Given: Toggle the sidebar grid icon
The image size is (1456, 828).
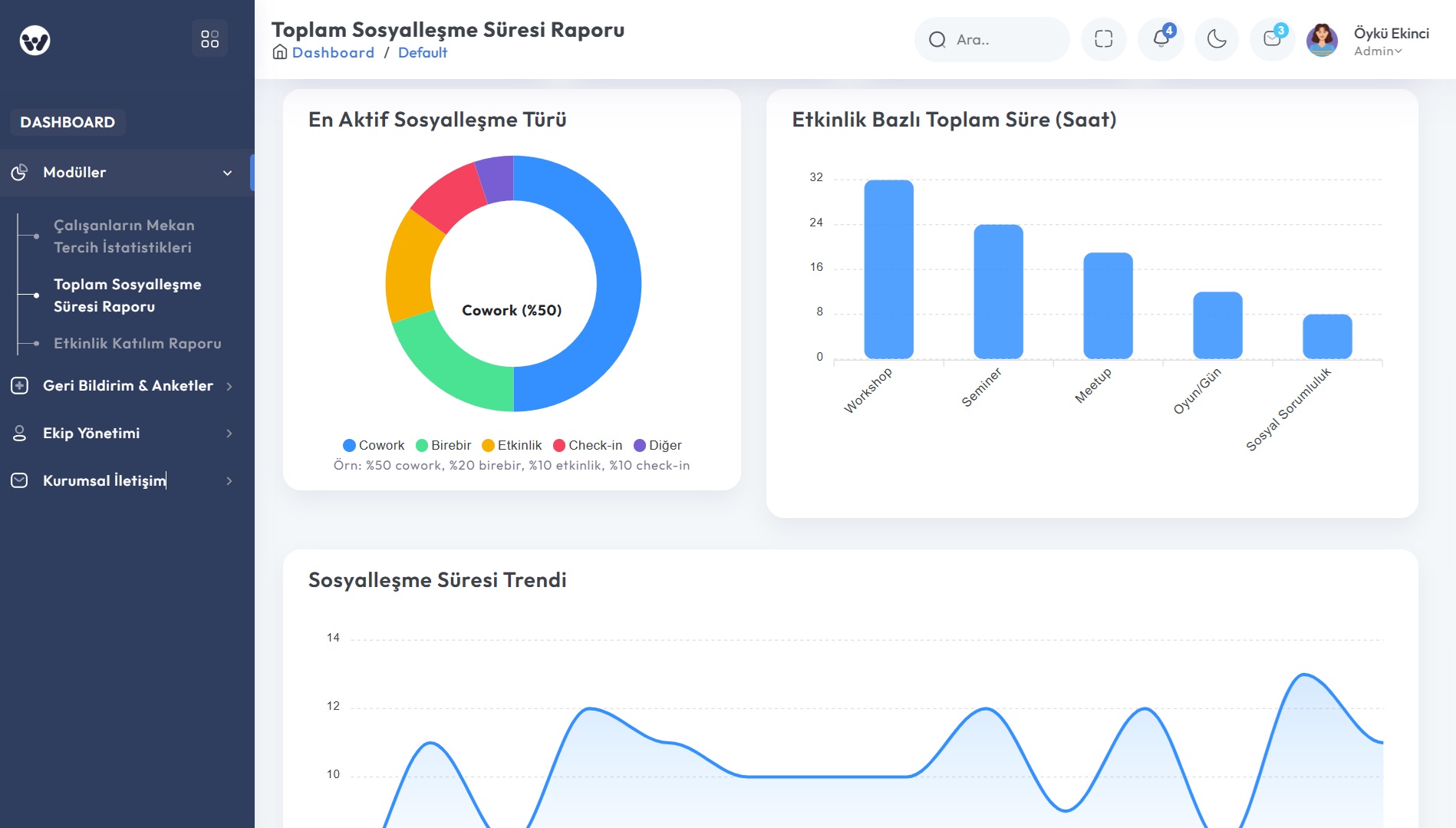Looking at the screenshot, I should [209, 38].
